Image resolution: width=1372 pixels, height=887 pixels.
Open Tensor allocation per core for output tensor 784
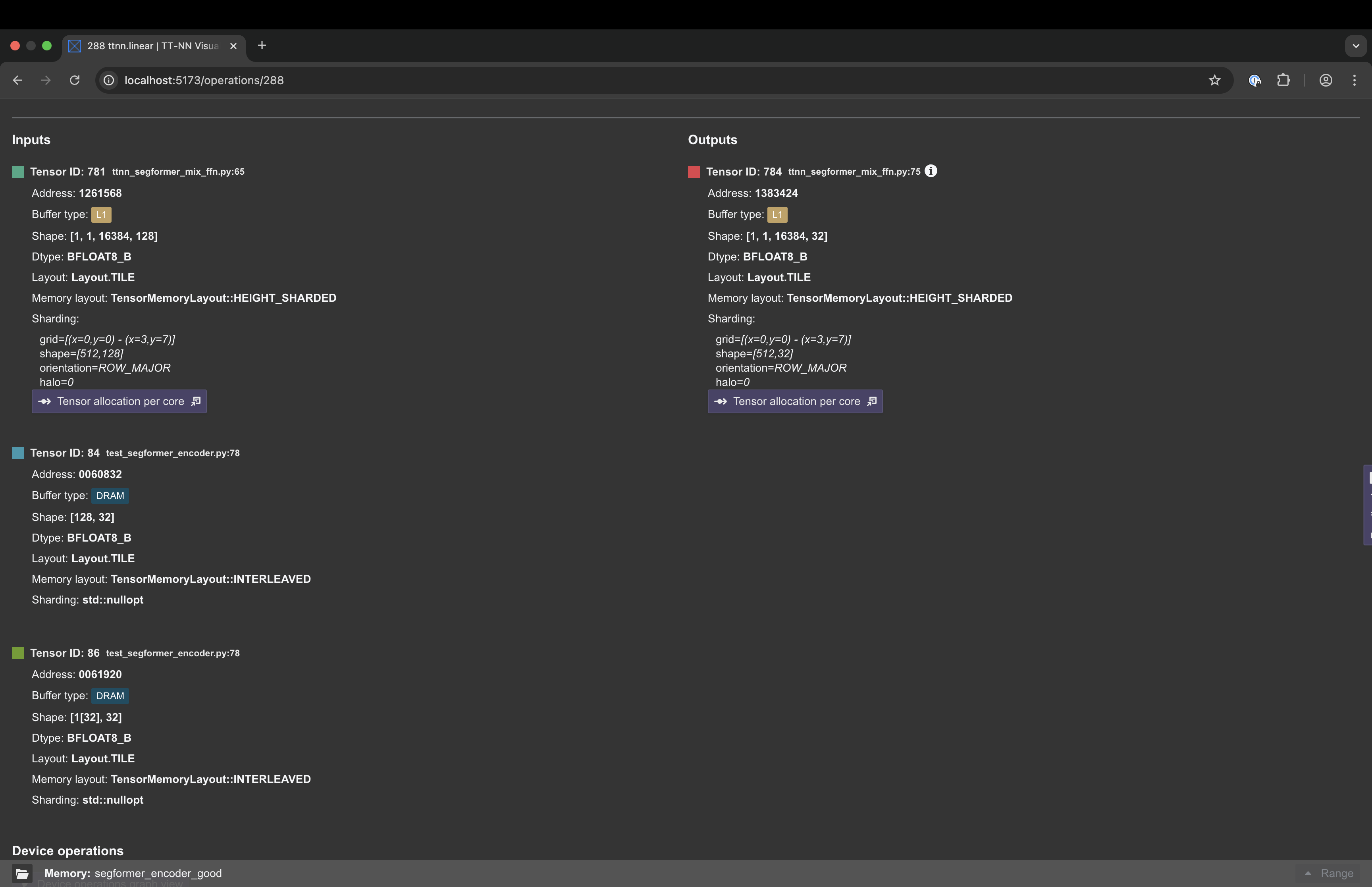coord(794,401)
